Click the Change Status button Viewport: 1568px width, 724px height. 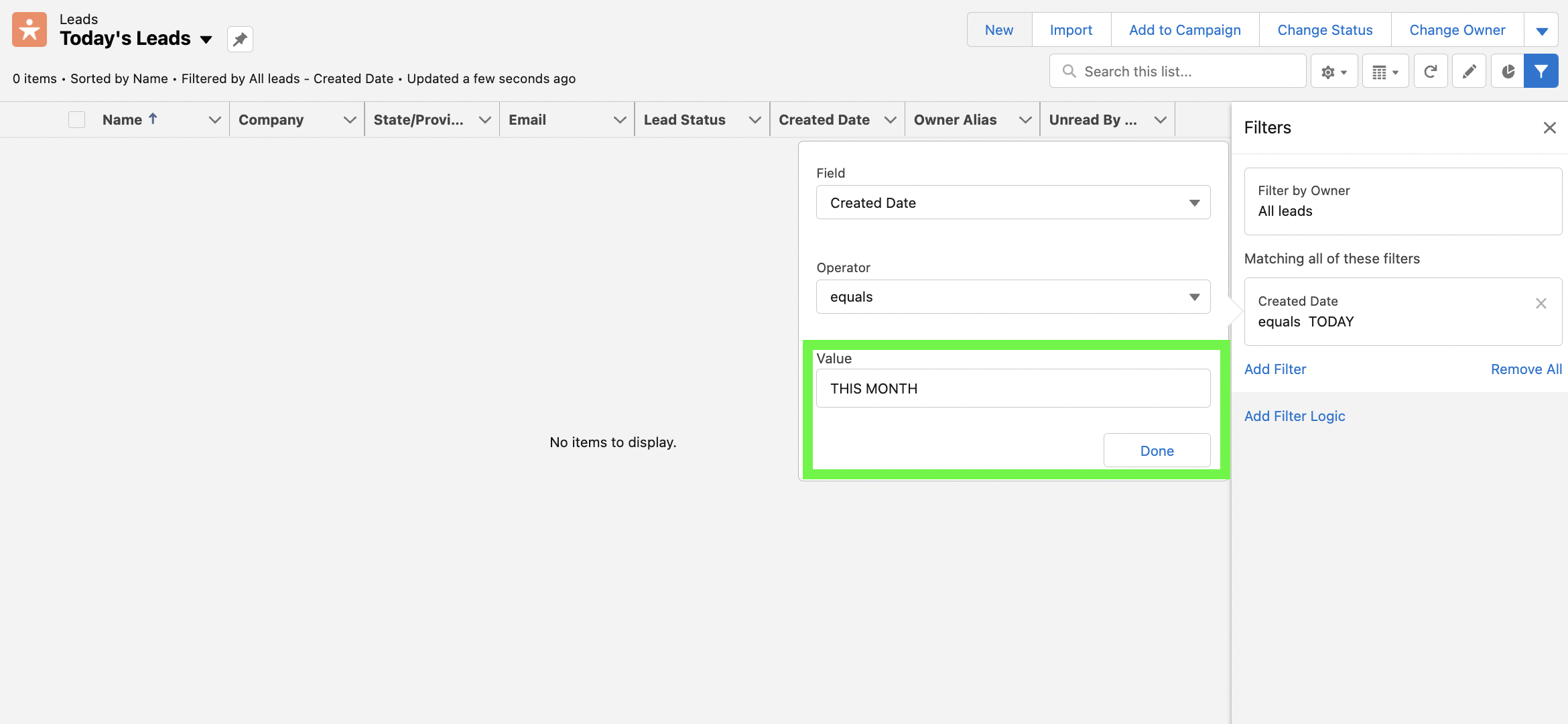click(x=1325, y=30)
